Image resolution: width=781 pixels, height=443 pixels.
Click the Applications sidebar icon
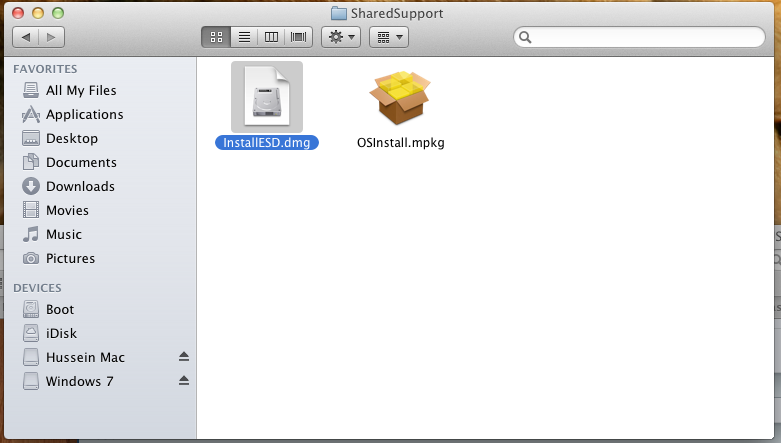click(x=31, y=114)
